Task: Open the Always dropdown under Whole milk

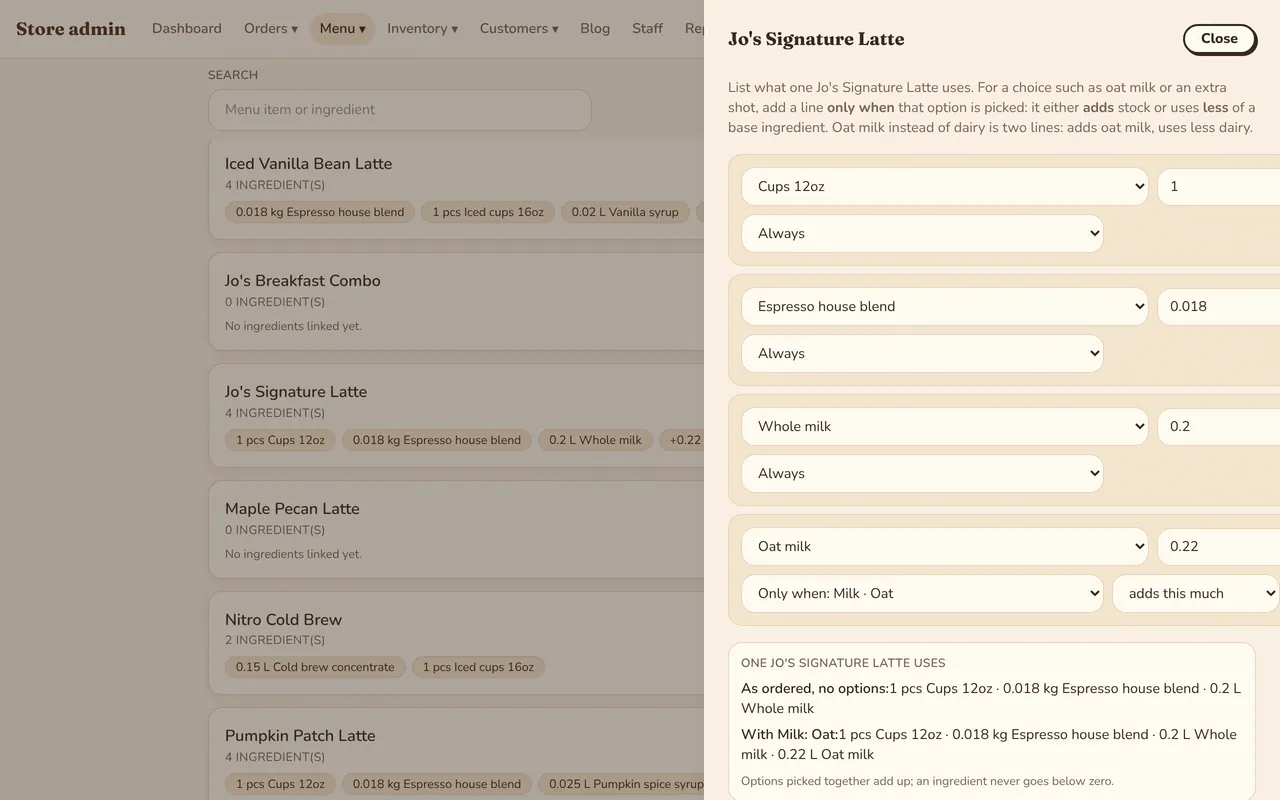Action: coord(922,473)
